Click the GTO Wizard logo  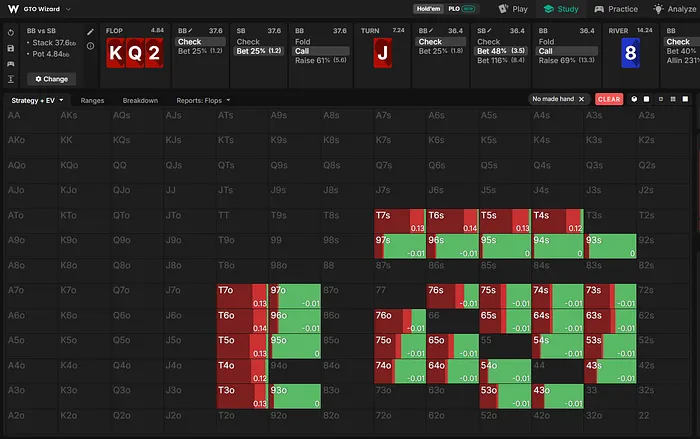(x=13, y=9)
